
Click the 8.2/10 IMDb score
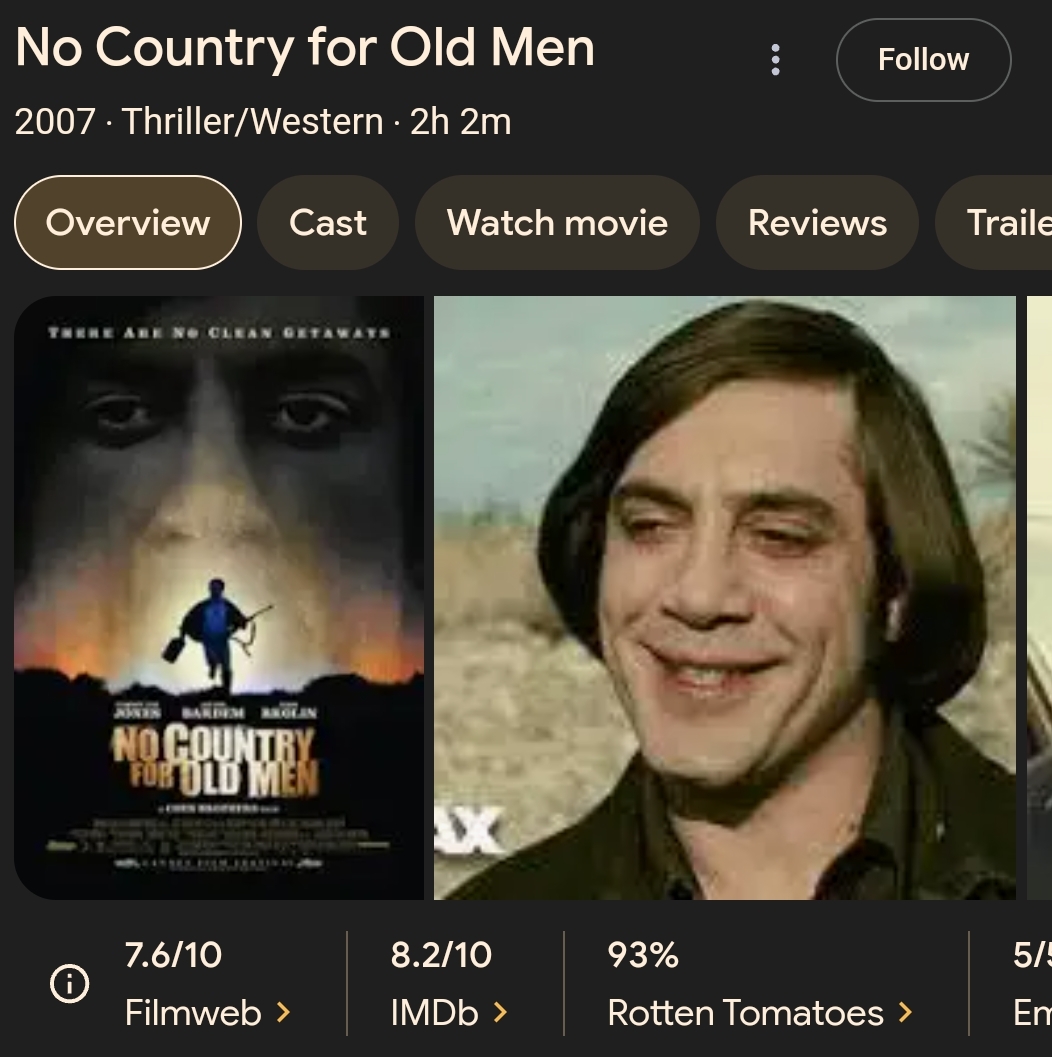point(441,955)
